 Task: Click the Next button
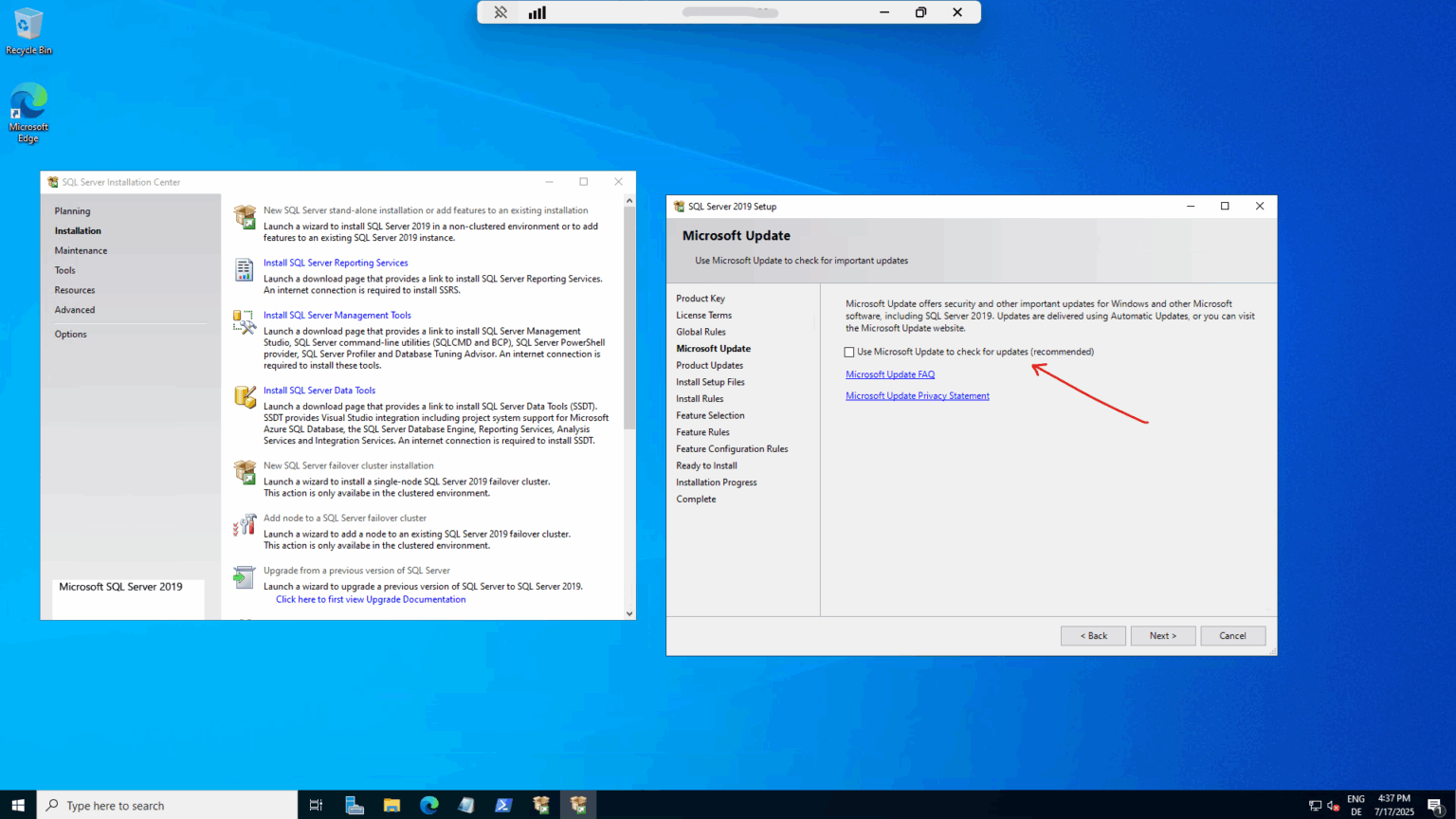tap(1163, 635)
